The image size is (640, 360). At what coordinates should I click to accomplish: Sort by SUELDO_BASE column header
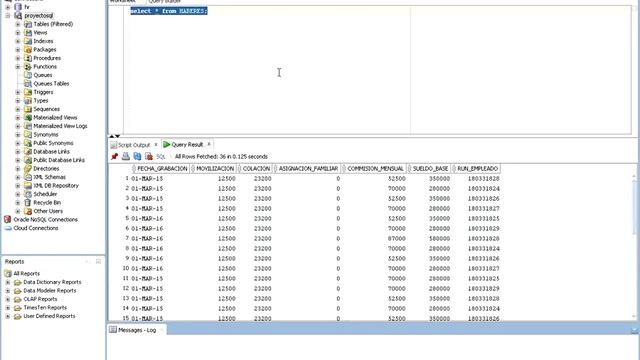coord(430,169)
